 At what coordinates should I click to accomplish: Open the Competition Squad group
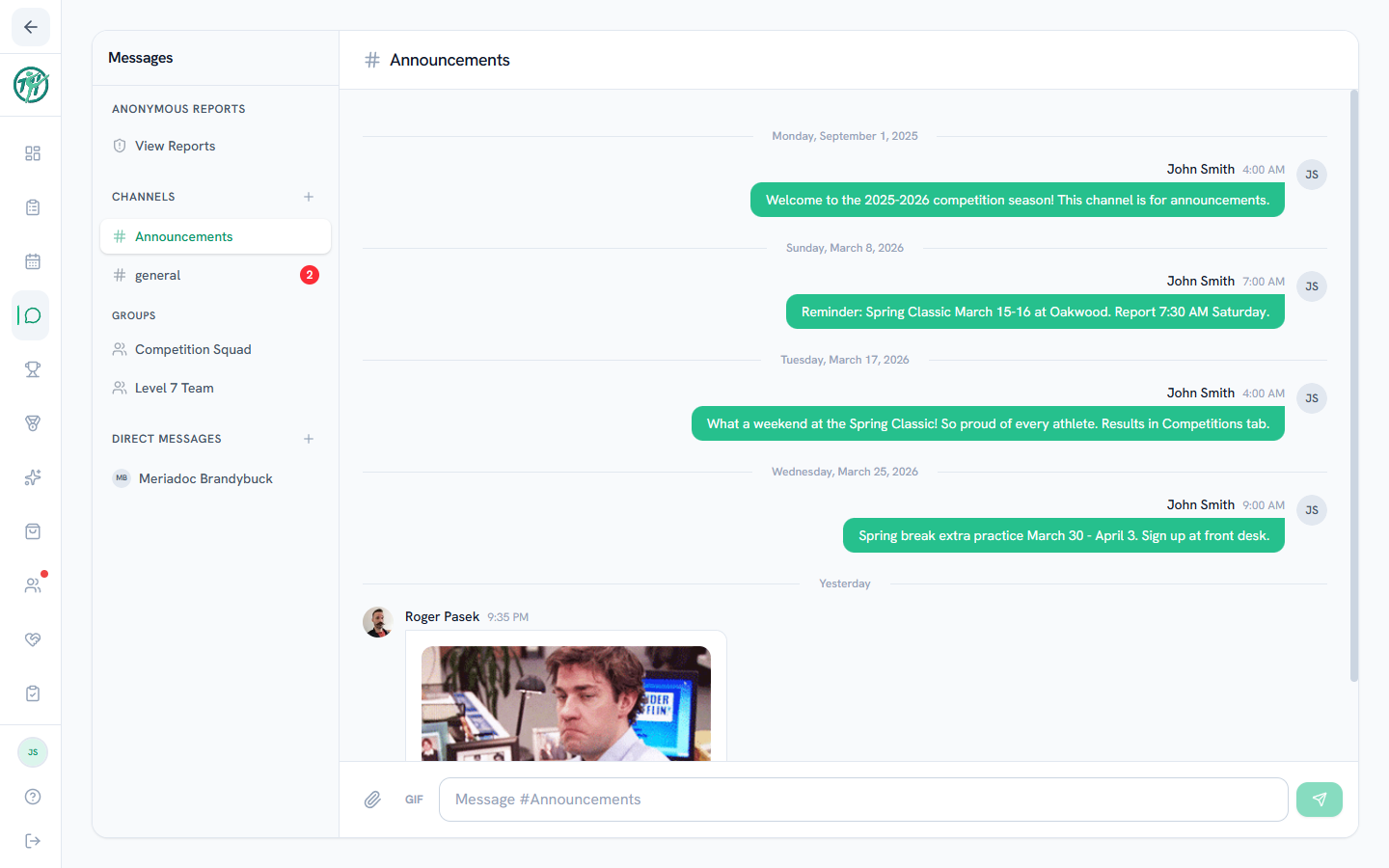coord(215,349)
